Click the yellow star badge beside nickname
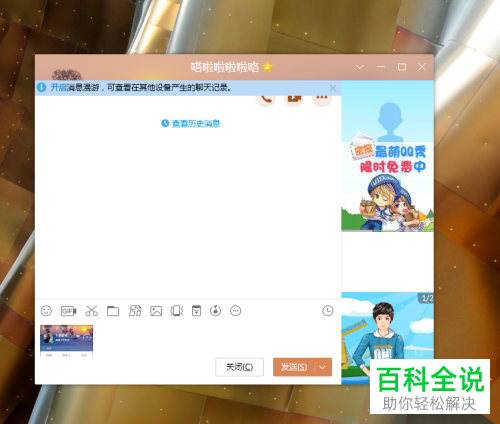 (267, 67)
